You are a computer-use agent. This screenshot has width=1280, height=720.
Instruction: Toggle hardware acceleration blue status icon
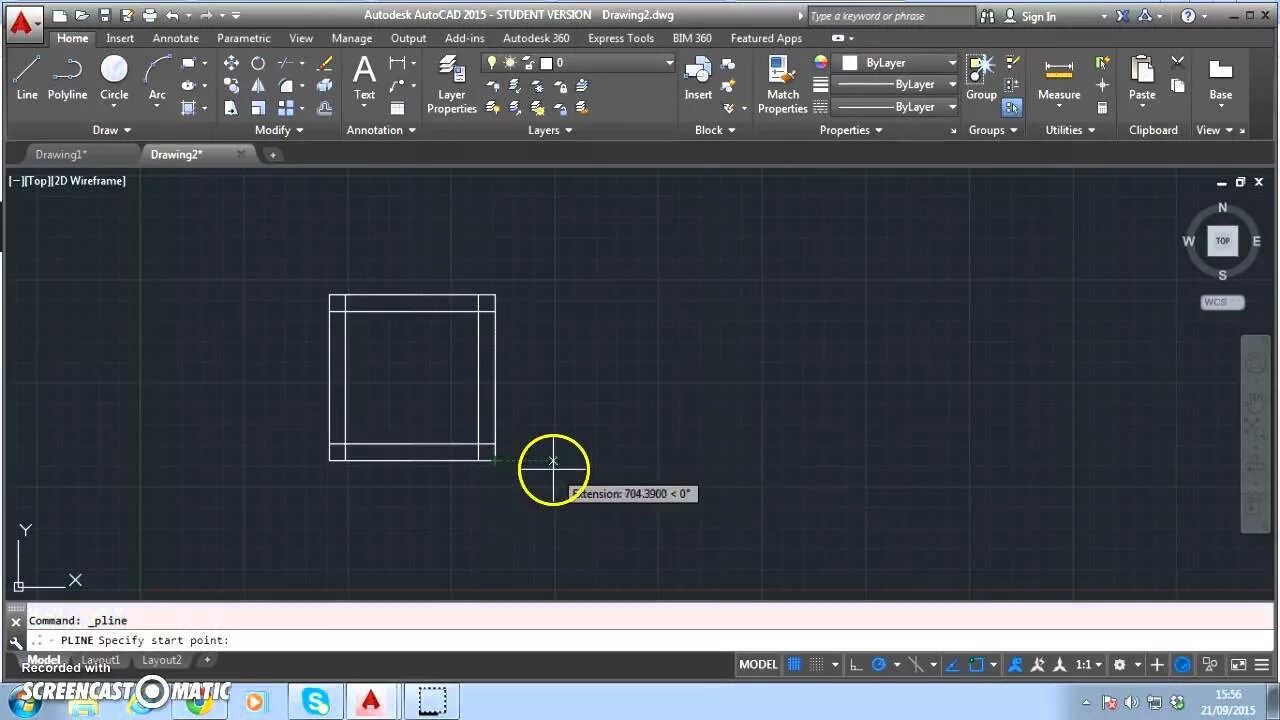(1183, 664)
